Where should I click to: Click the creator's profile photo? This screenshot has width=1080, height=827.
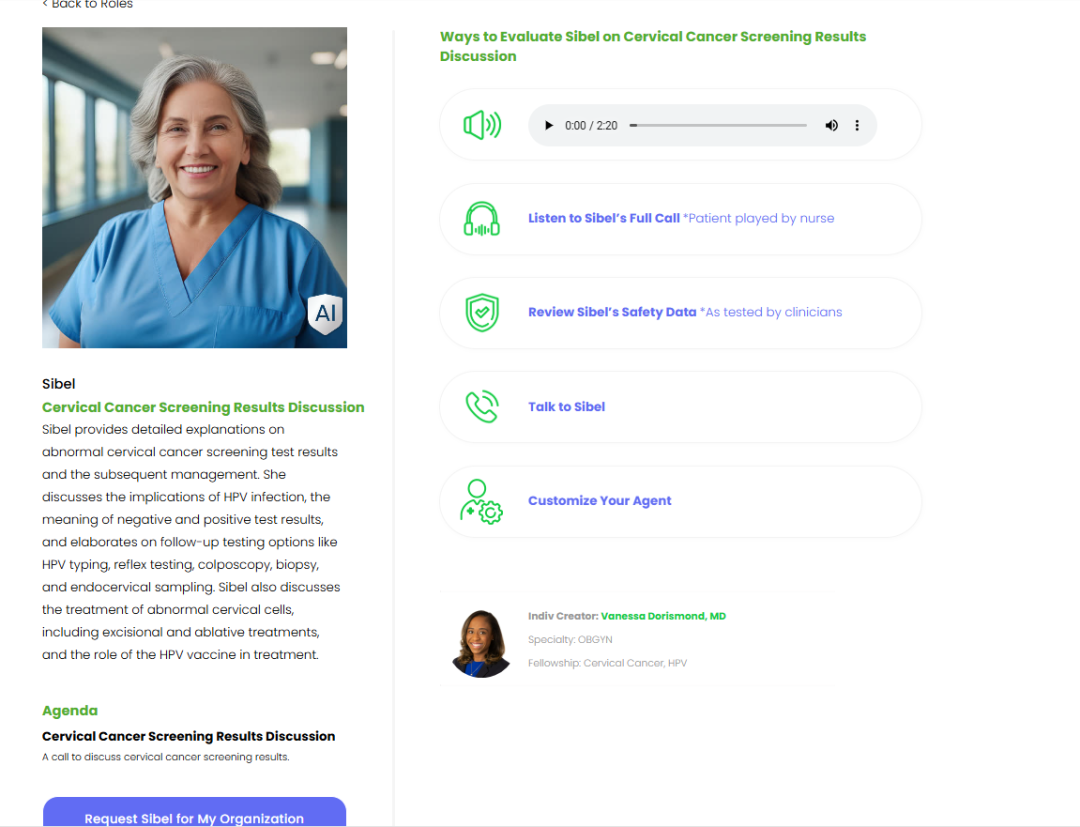481,644
